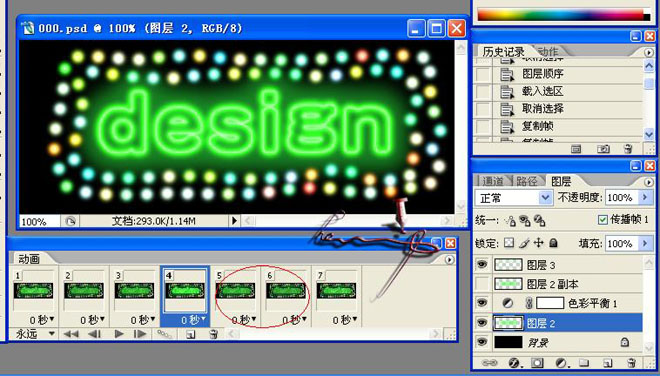
Task: Switch to the 动作 tab
Action: pos(548,52)
